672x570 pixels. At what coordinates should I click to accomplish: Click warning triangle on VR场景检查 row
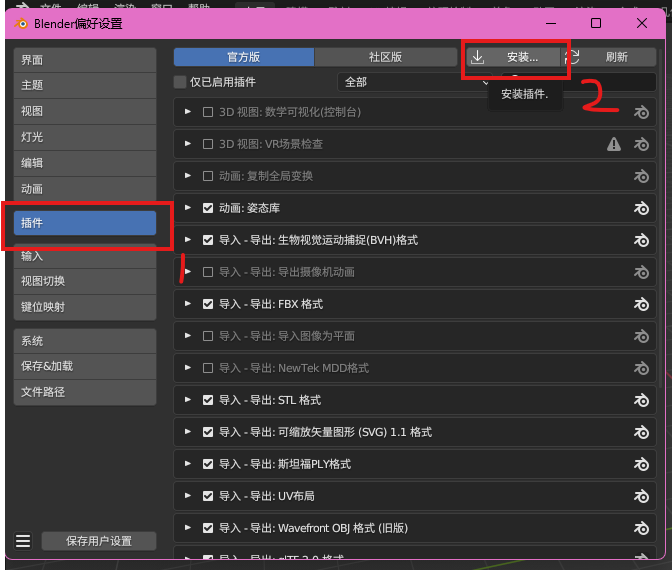tap(614, 144)
